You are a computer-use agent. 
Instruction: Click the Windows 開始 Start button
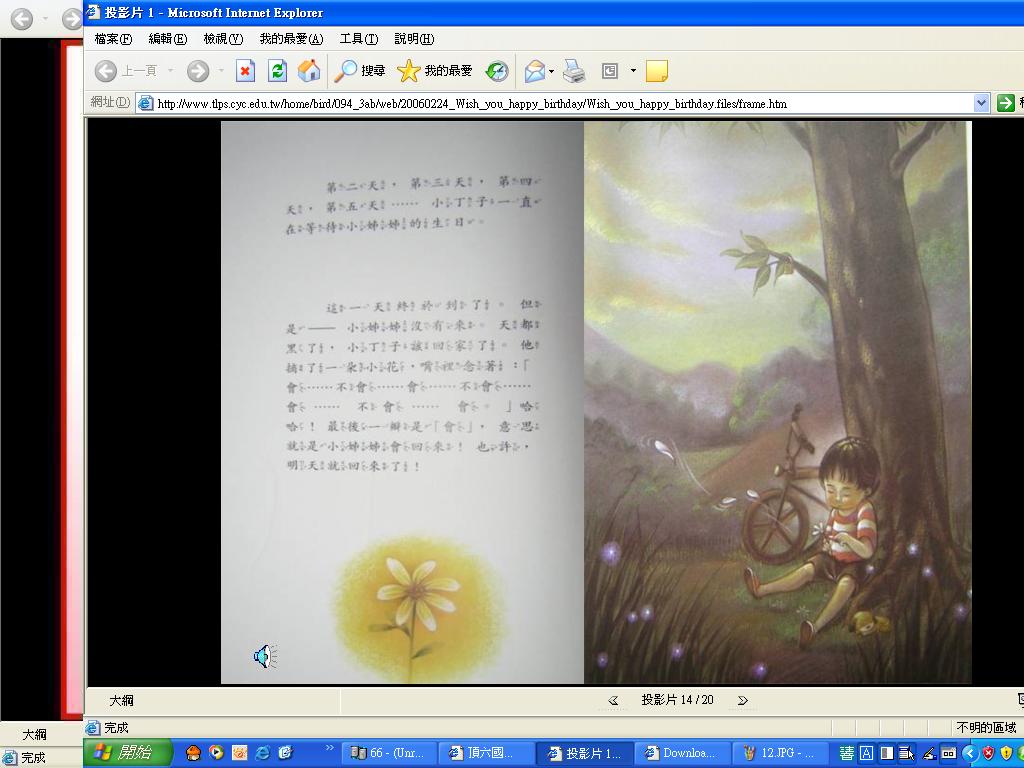(127, 753)
